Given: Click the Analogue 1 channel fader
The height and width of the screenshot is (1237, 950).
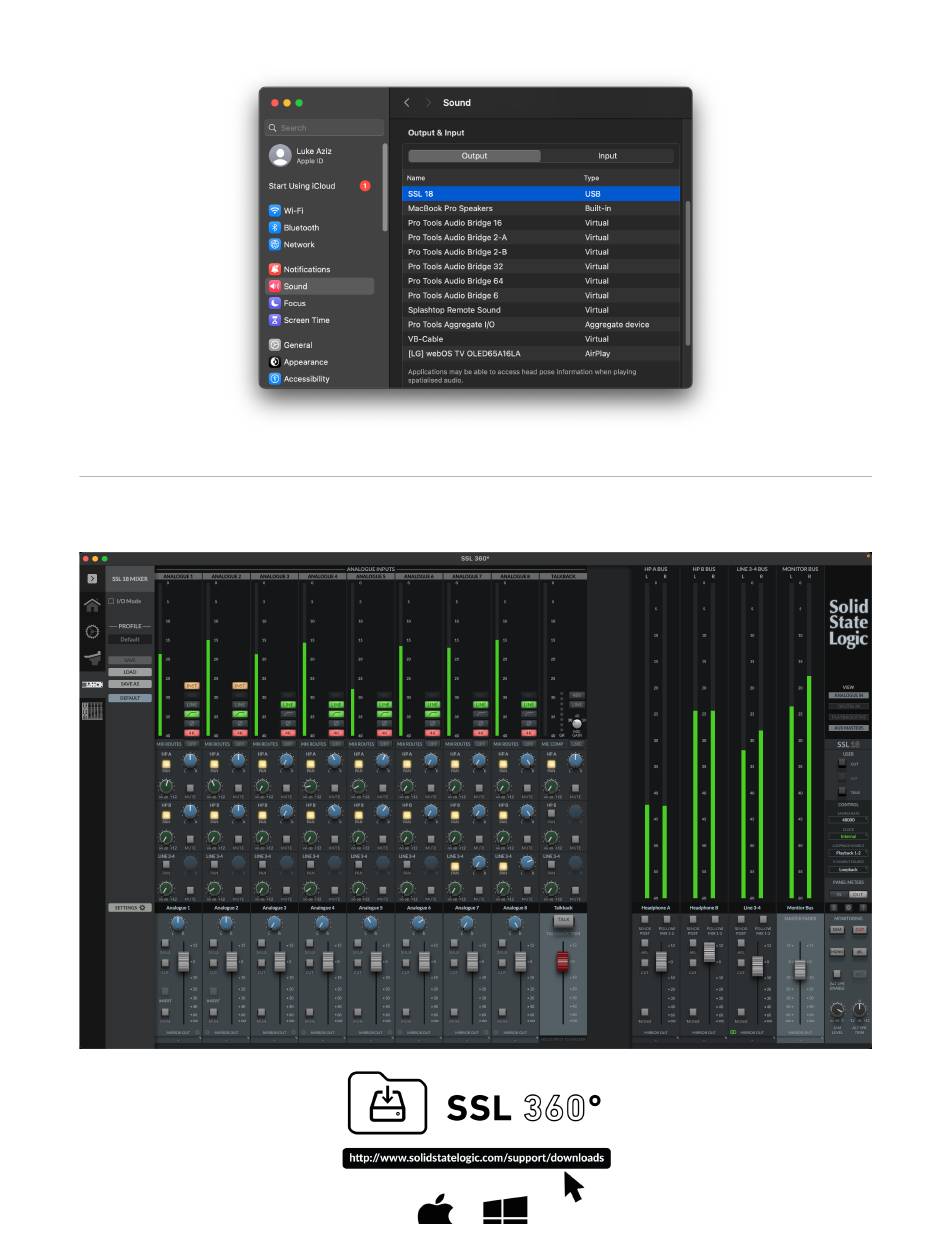Looking at the screenshot, I should 183,961.
